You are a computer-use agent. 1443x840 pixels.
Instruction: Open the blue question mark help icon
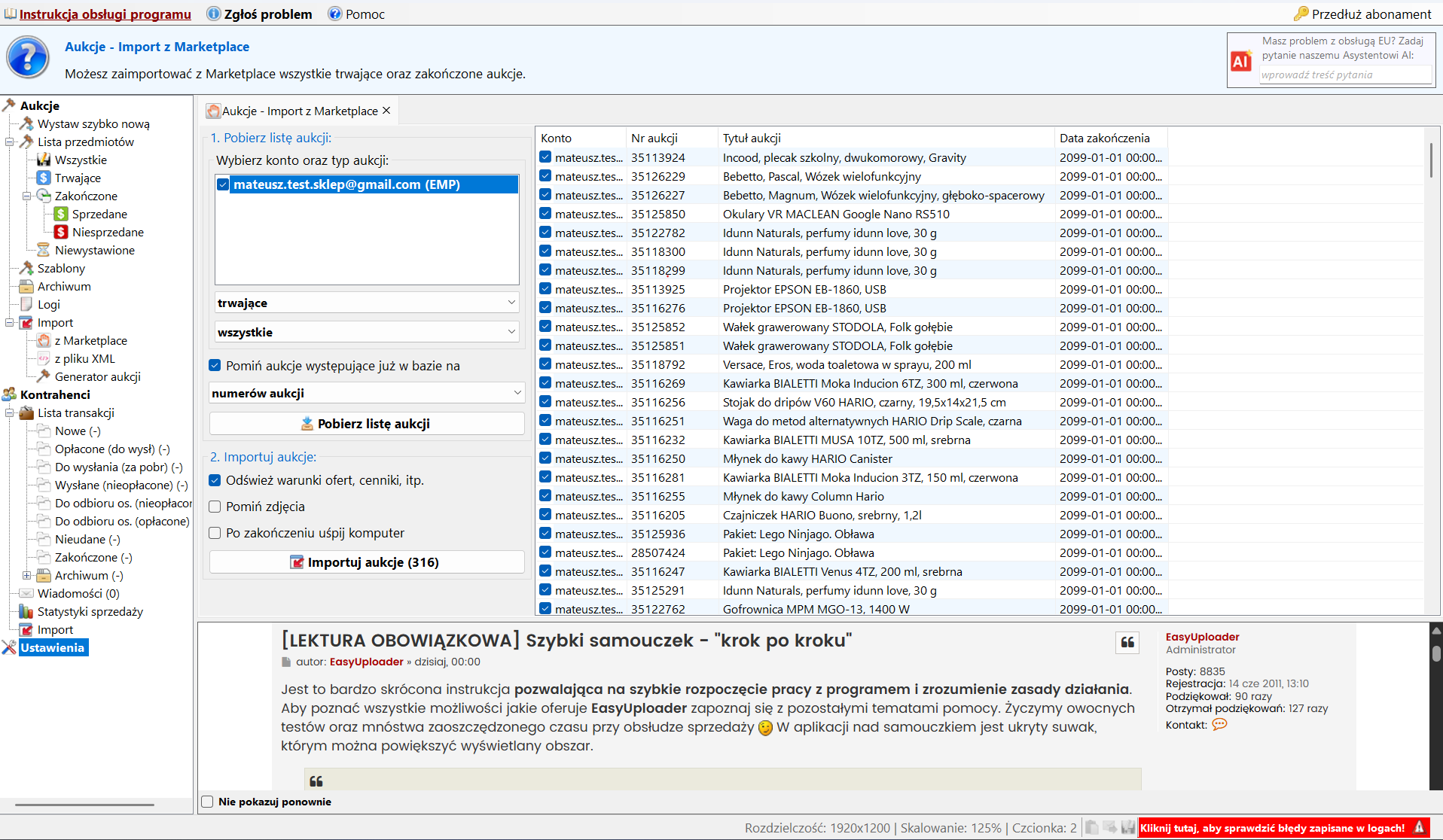[28, 58]
